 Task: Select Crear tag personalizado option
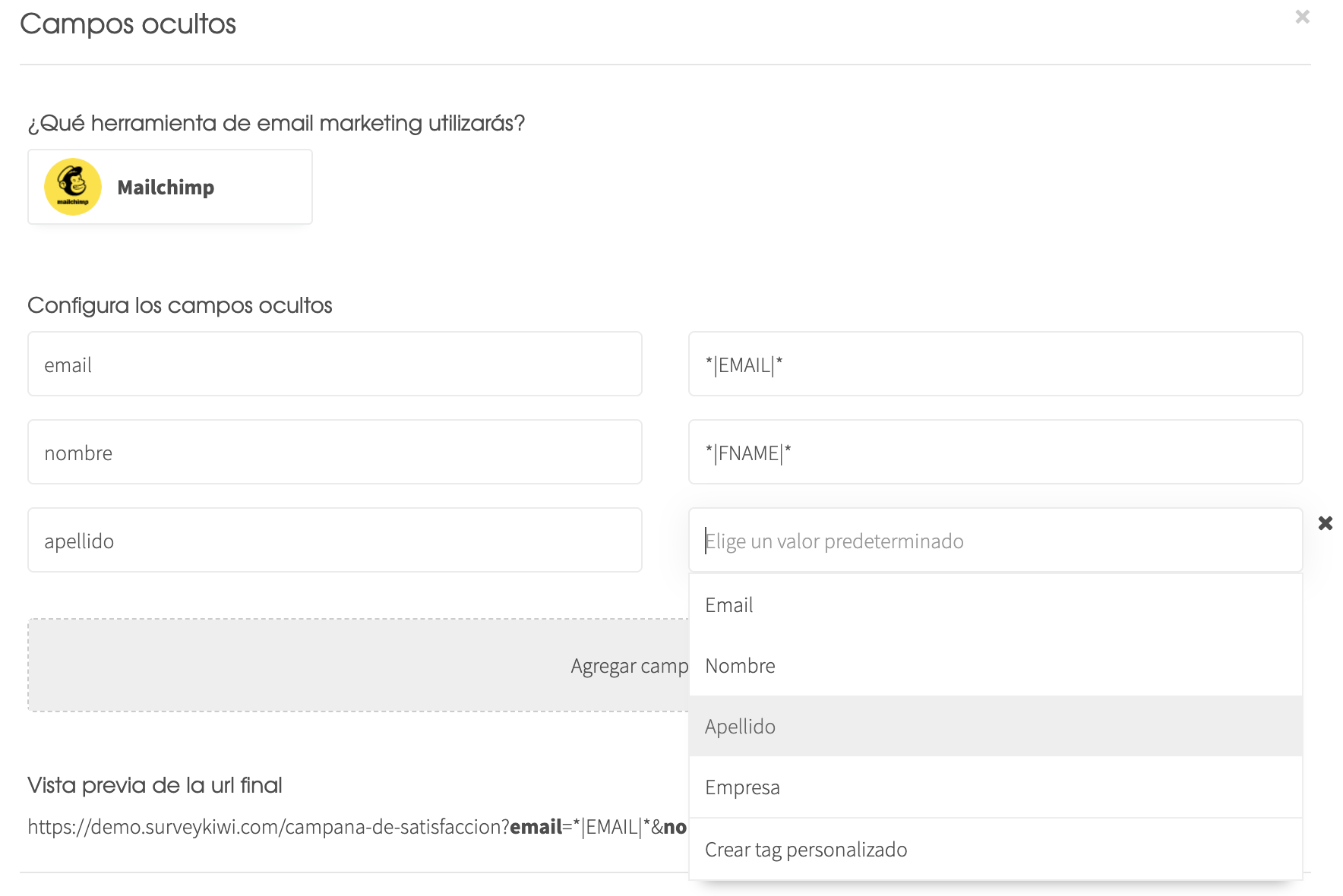pos(996,850)
